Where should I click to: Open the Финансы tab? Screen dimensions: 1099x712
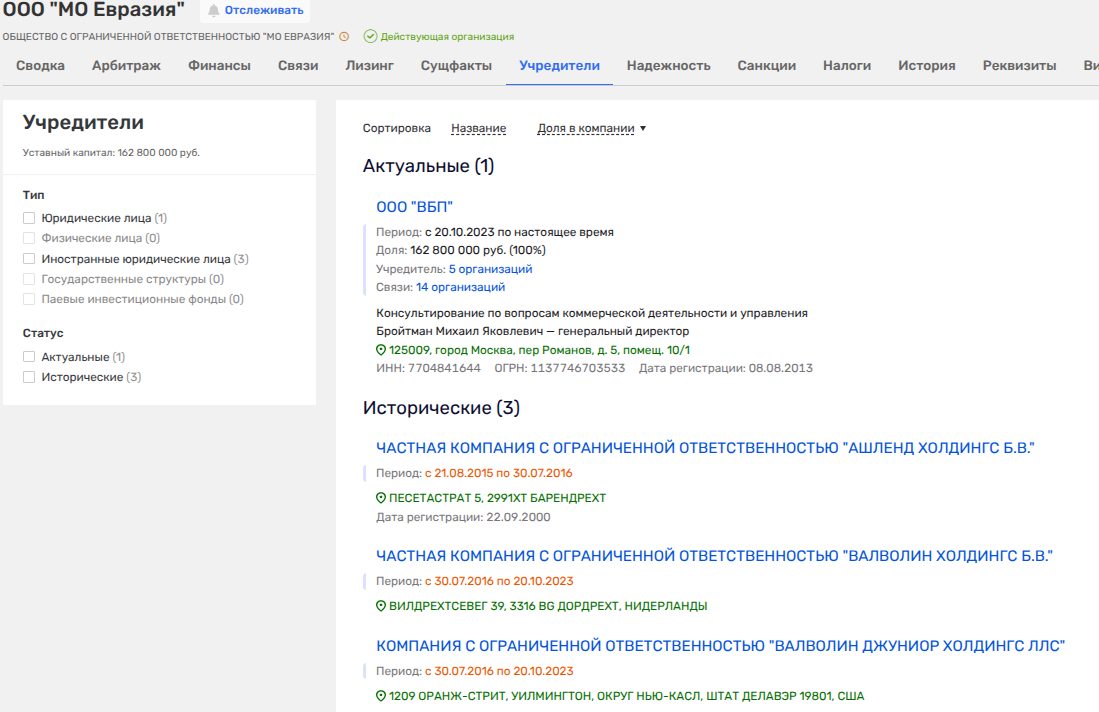point(219,66)
